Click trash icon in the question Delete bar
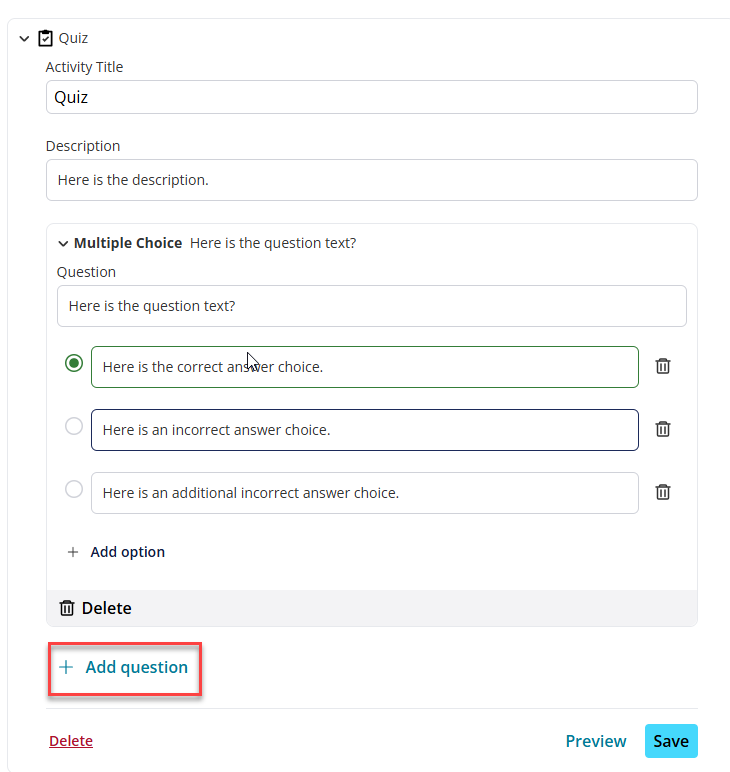The width and height of the screenshot is (730, 772). point(67,608)
